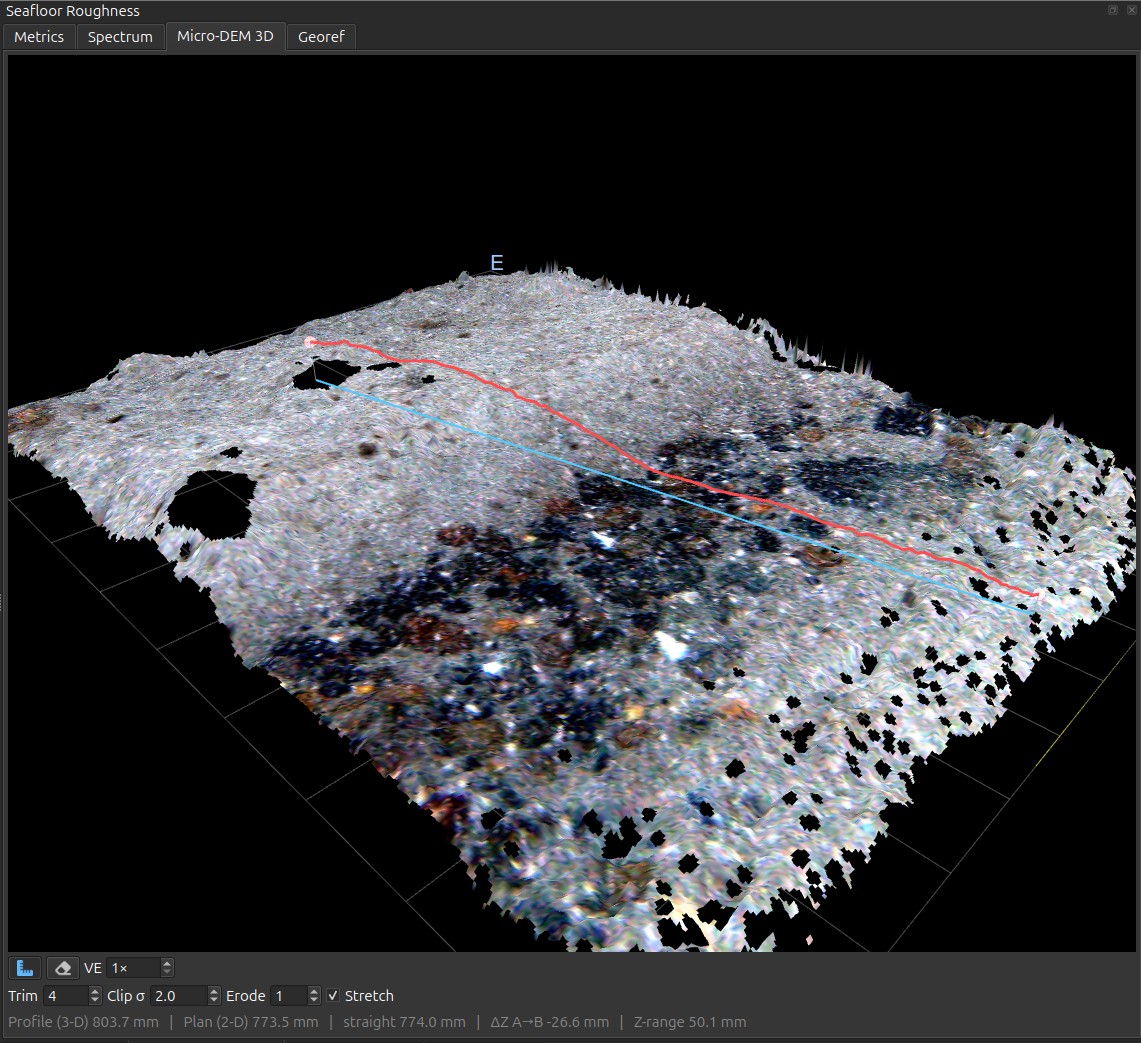Open the Metrics tab
This screenshot has height=1043, width=1141.
point(39,36)
